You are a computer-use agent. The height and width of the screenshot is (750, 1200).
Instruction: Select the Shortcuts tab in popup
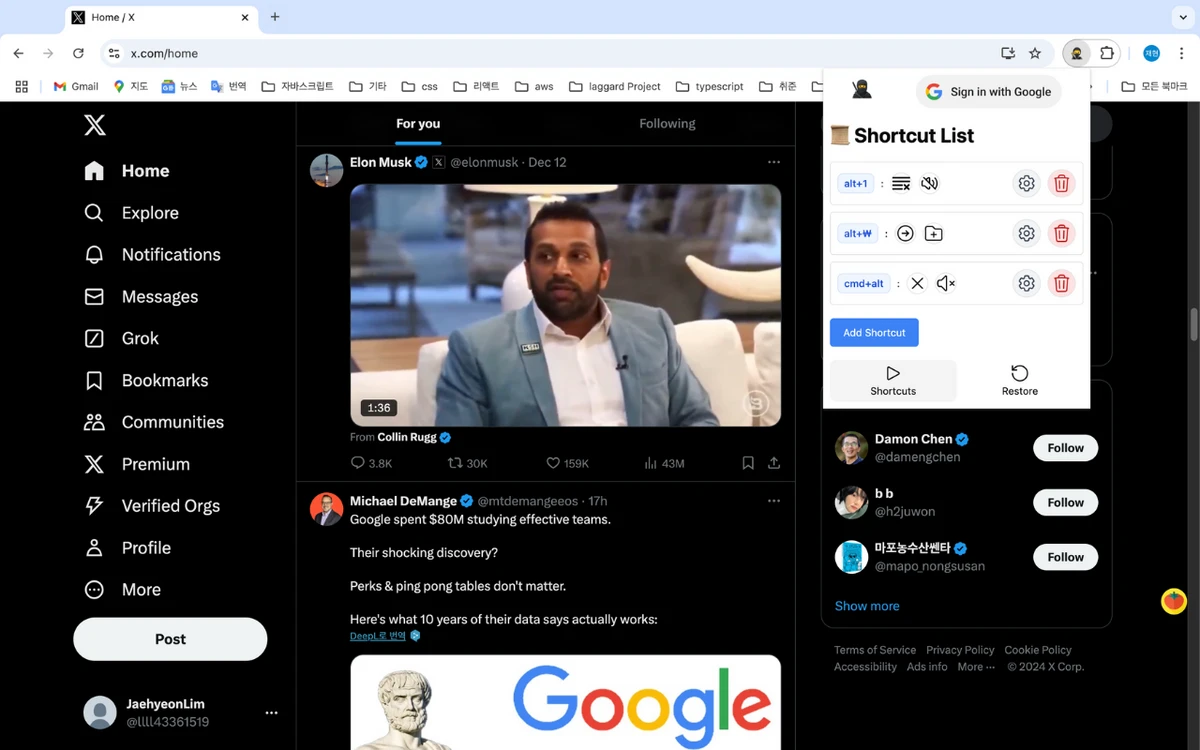[x=893, y=381]
